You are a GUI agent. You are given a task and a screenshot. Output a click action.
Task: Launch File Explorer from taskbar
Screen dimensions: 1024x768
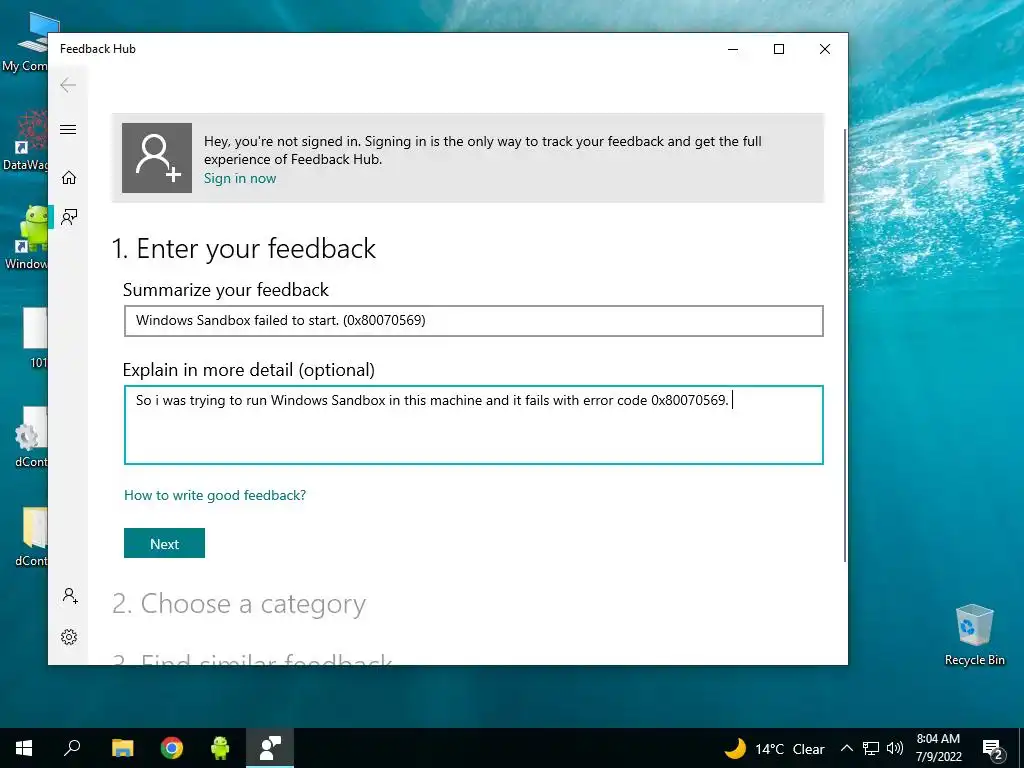pyautogui.click(x=122, y=748)
